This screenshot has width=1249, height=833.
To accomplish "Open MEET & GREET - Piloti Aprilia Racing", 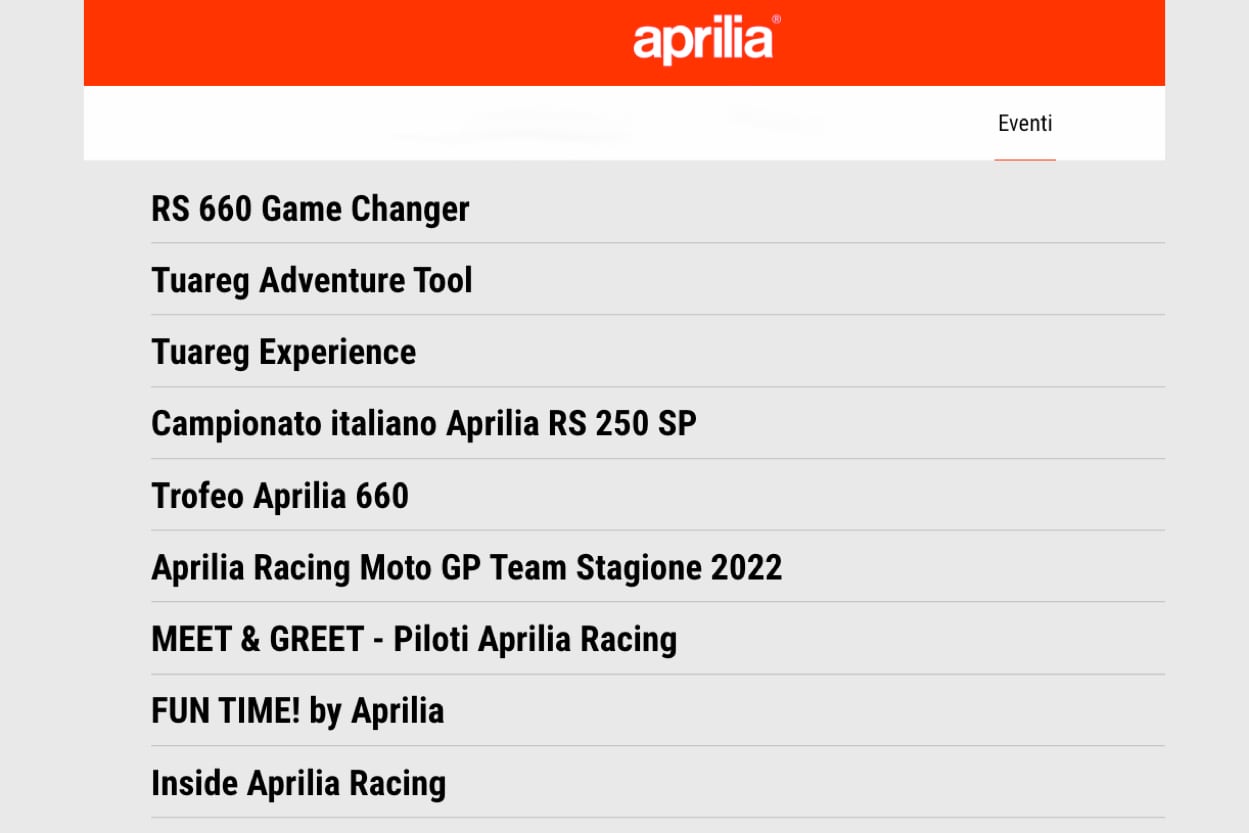I will [413, 640].
